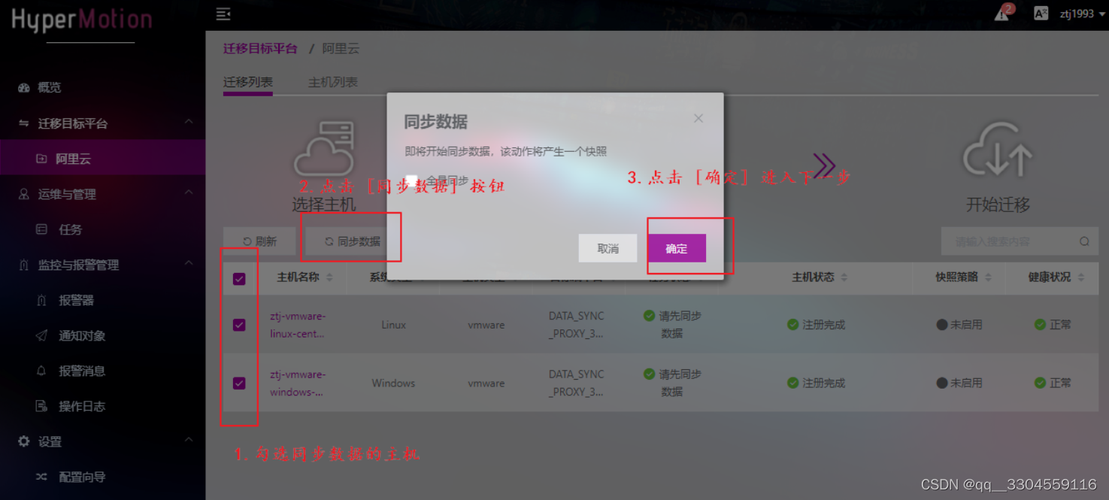Click the 同步数据 toolbar button
1109x500 pixels.
point(352,241)
